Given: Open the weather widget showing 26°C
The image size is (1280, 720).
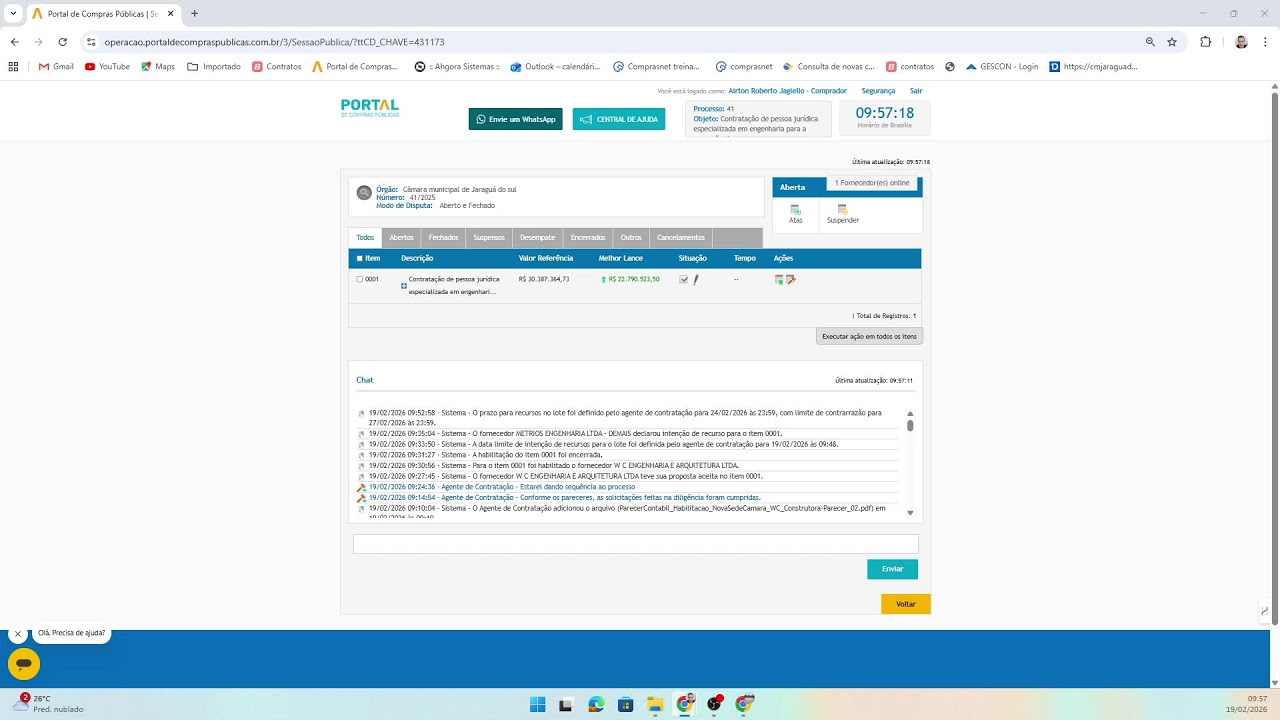Looking at the screenshot, I should point(48,704).
